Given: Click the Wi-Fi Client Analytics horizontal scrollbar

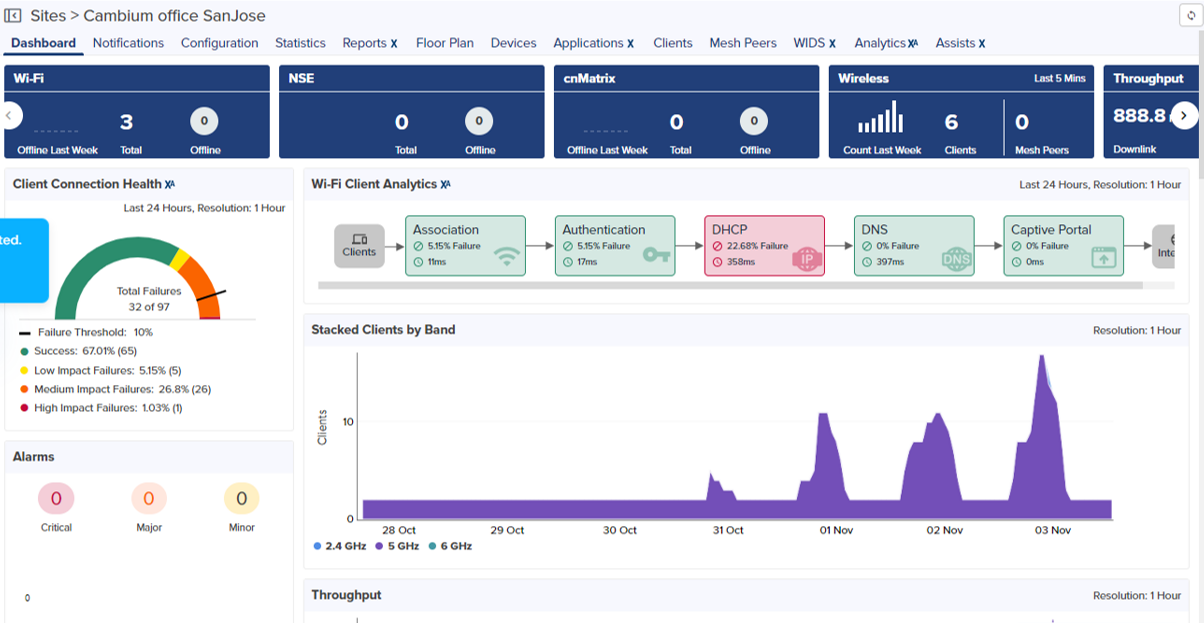Looking at the screenshot, I should (x=730, y=286).
